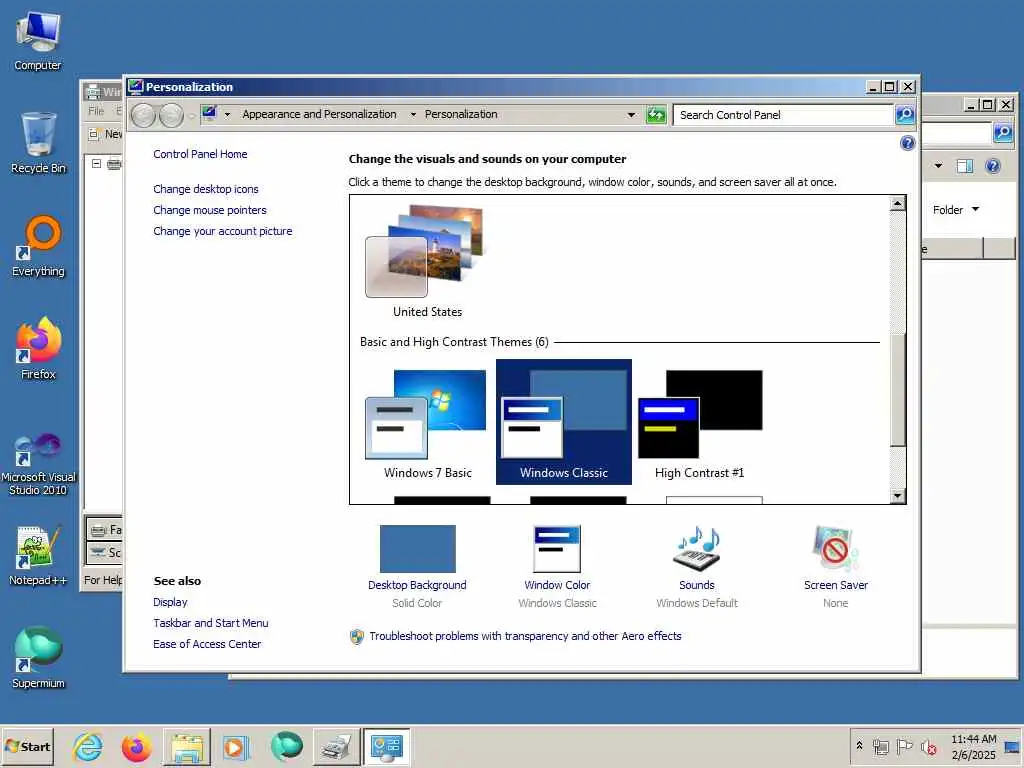Click preview pane icon in background window

click(x=964, y=166)
